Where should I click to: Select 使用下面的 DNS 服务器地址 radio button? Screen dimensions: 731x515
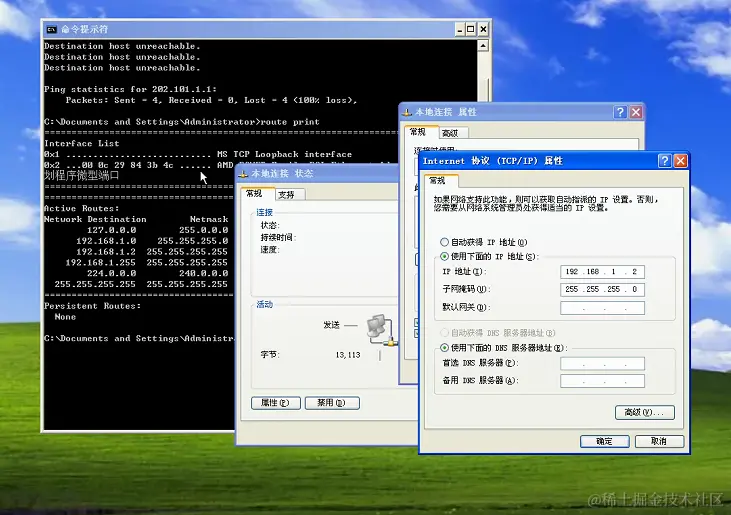tap(444, 348)
